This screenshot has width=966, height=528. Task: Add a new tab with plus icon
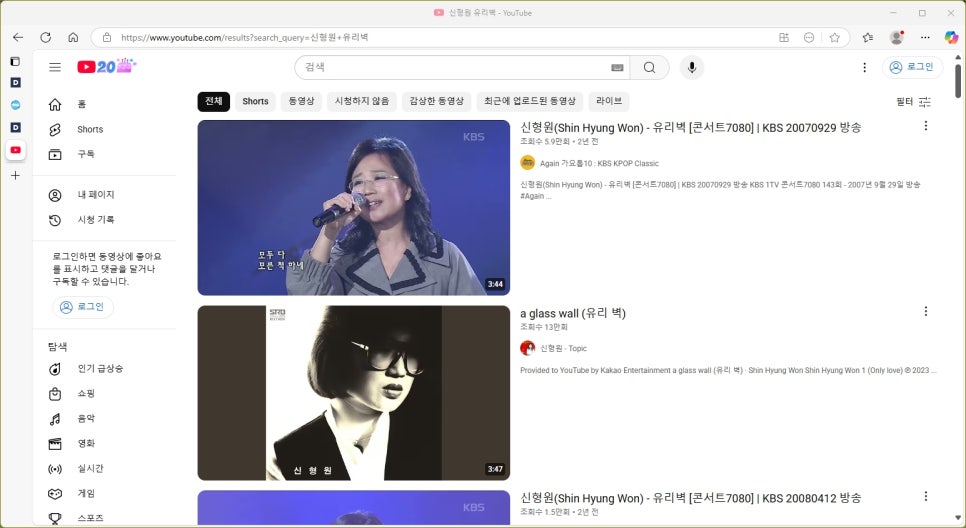click(15, 176)
